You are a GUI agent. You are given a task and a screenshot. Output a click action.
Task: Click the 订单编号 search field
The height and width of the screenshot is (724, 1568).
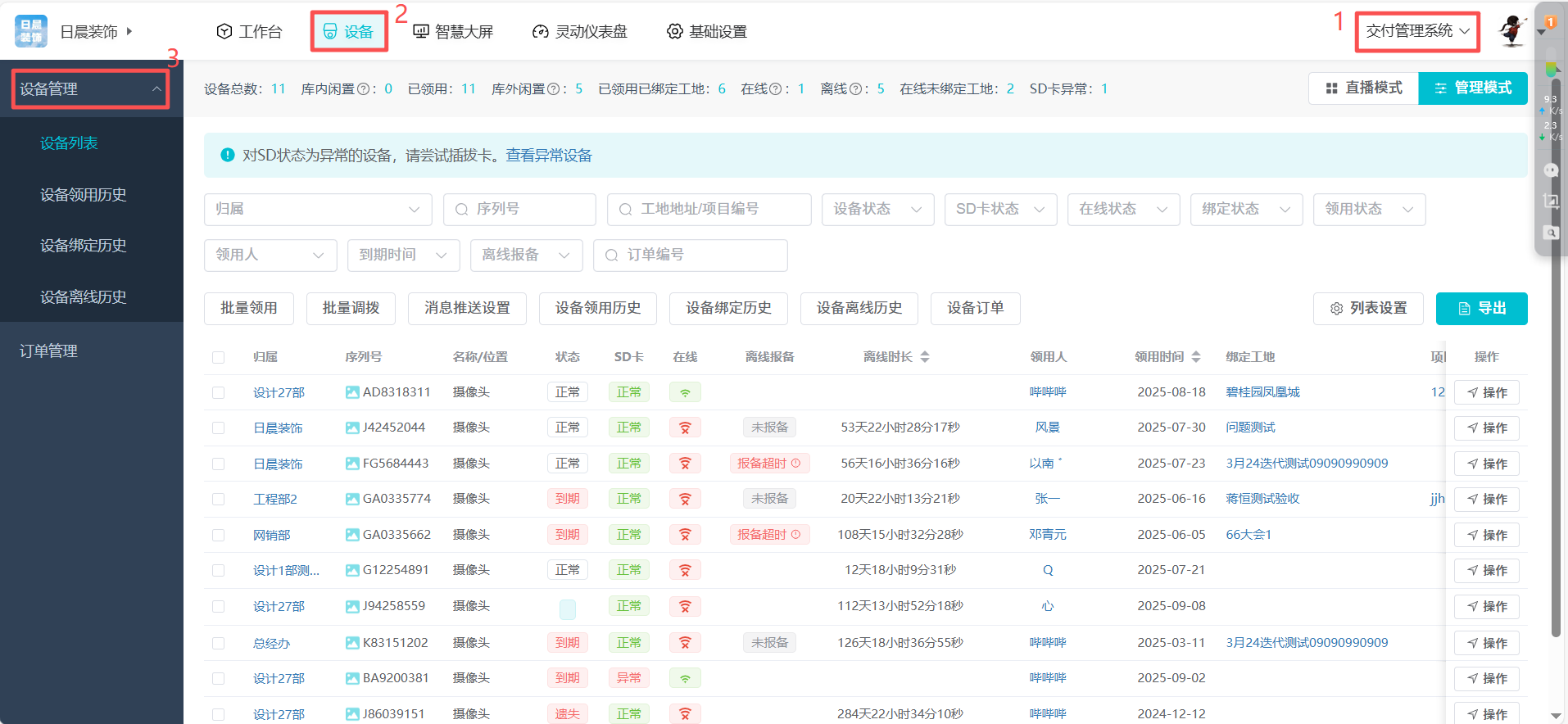(x=691, y=256)
